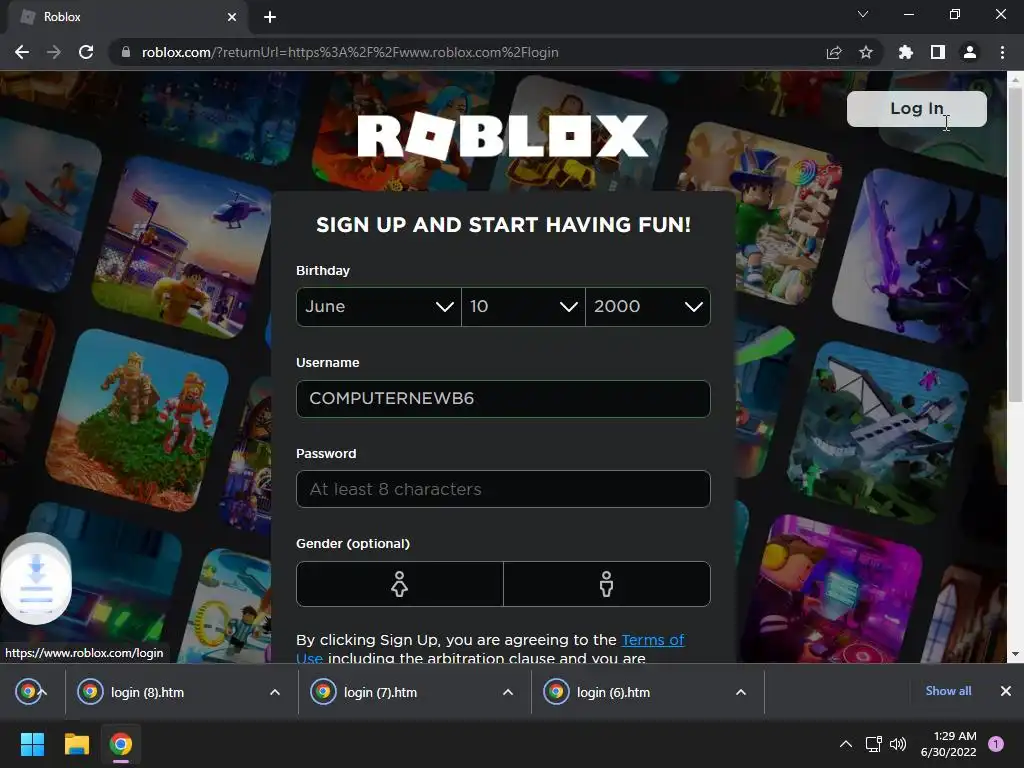Open the tab search chevron
1024x768 pixels.
pos(863,14)
